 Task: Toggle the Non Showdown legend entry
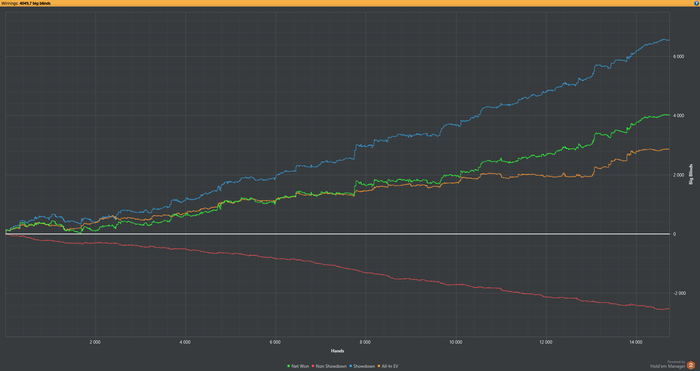[x=330, y=366]
